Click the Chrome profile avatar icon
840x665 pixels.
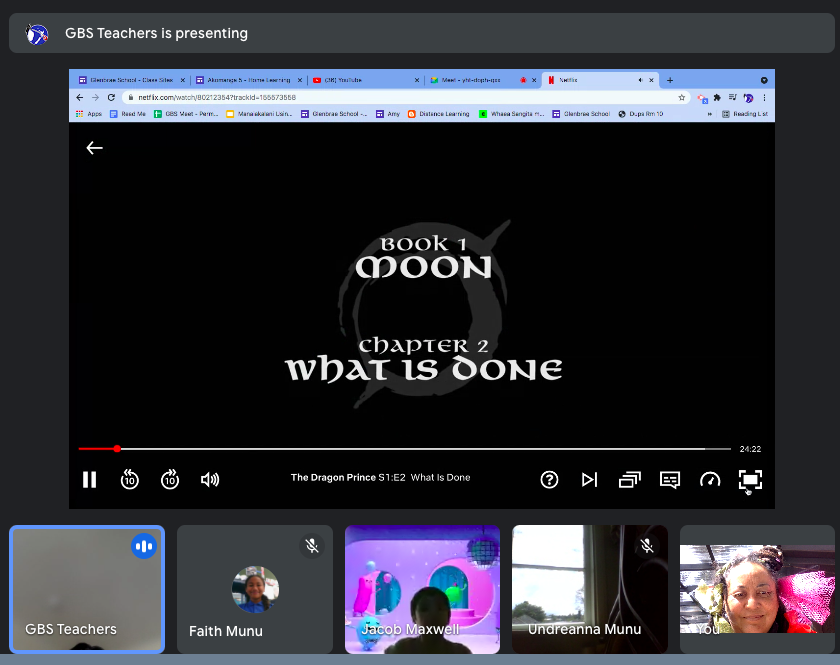point(748,98)
